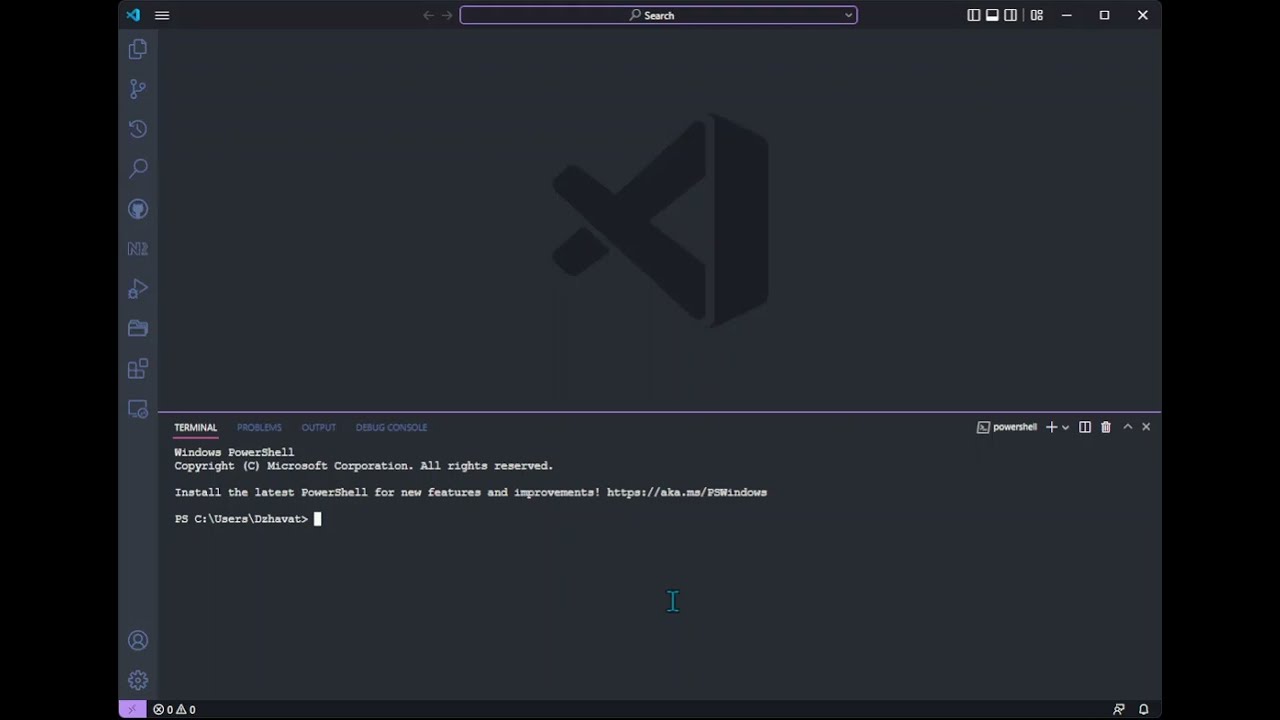1280x720 pixels.
Task: Kill terminal with trash icon
Action: 1106,427
